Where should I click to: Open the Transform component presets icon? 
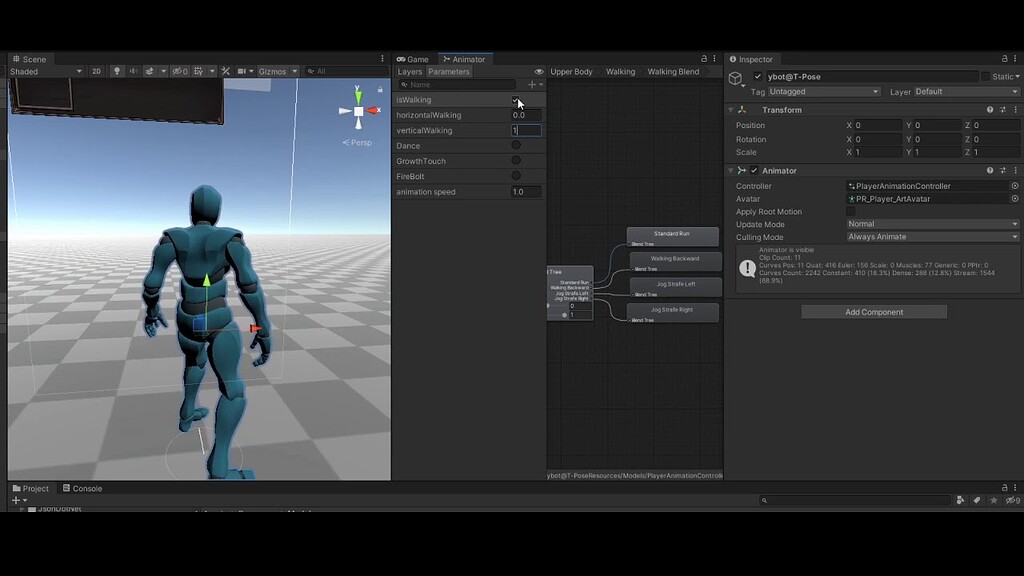pyautogui.click(x=1002, y=109)
